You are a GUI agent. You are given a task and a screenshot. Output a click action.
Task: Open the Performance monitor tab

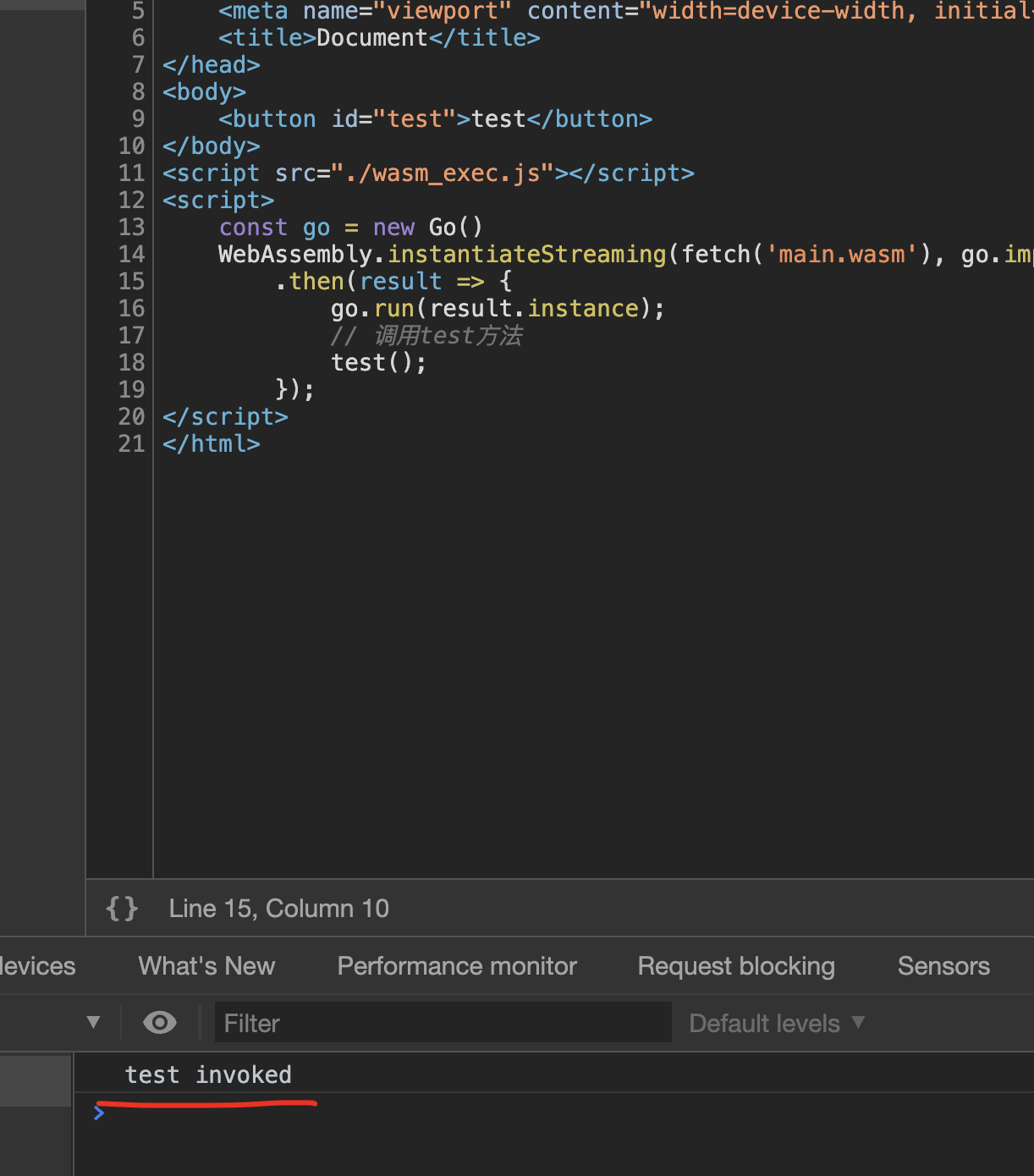click(x=457, y=966)
